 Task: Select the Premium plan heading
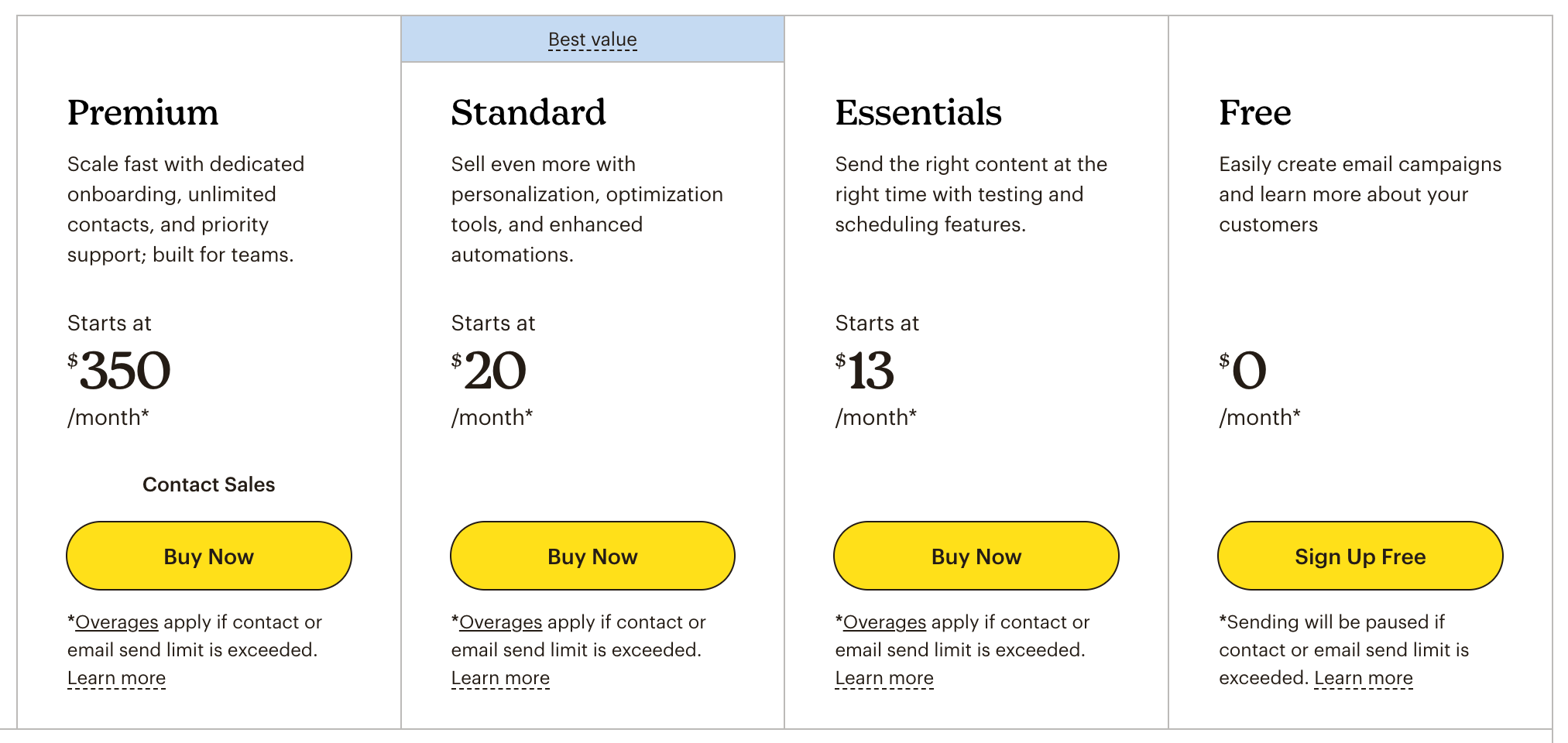[142, 113]
